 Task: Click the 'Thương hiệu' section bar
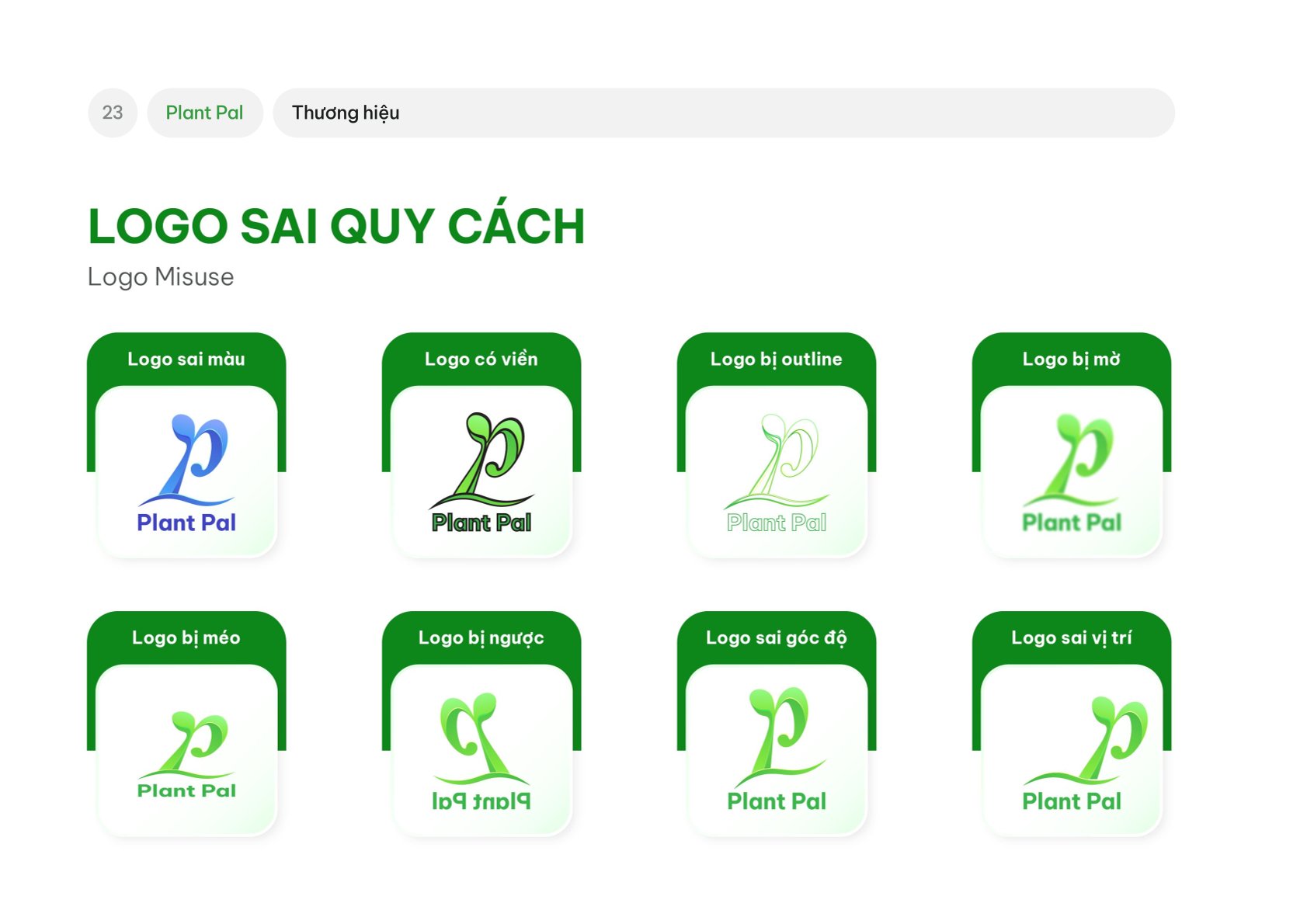724,113
